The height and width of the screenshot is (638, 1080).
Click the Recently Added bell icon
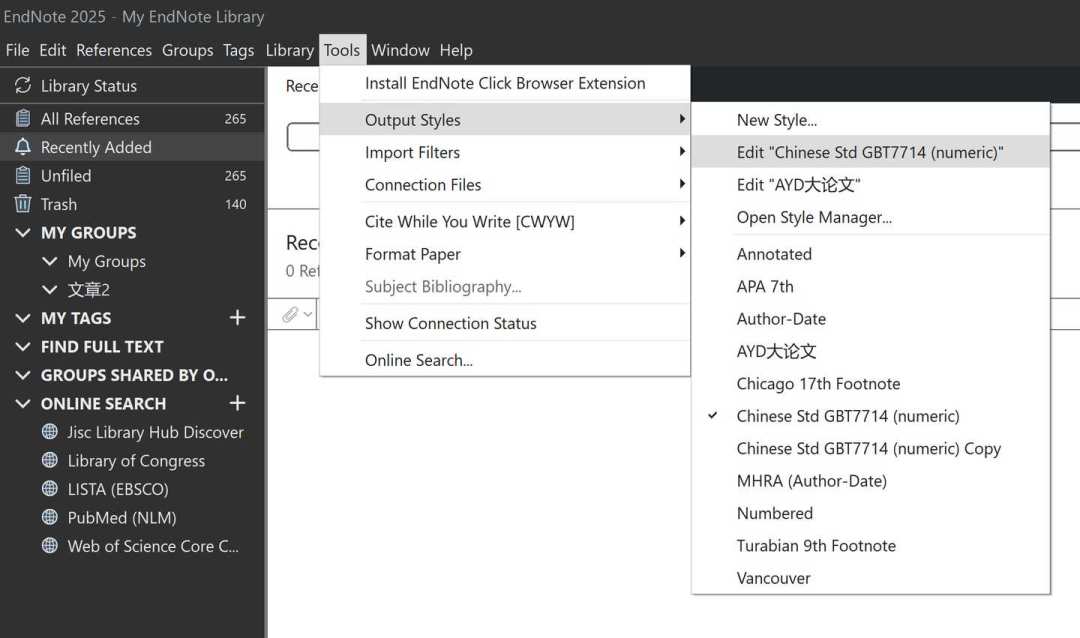point(23,147)
